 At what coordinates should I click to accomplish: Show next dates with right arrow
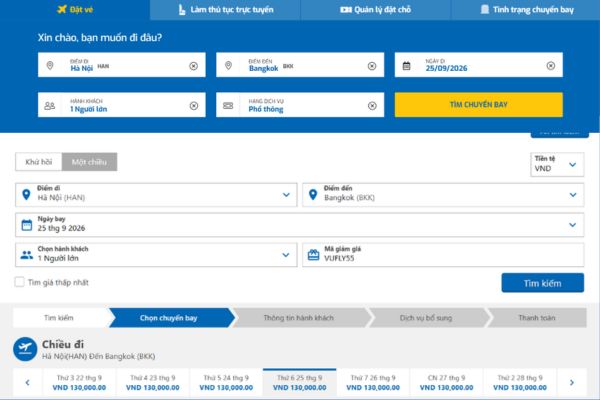coord(572,382)
